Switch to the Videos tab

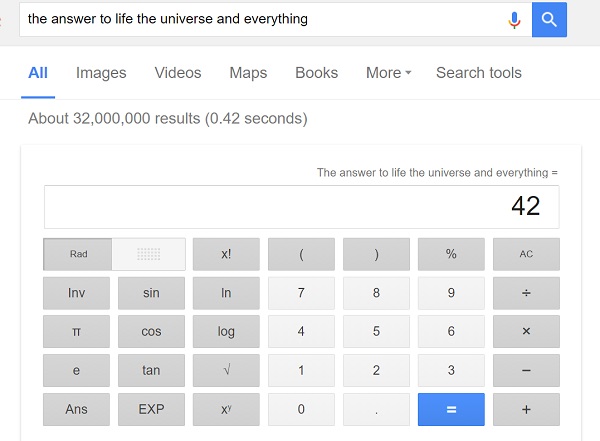178,73
